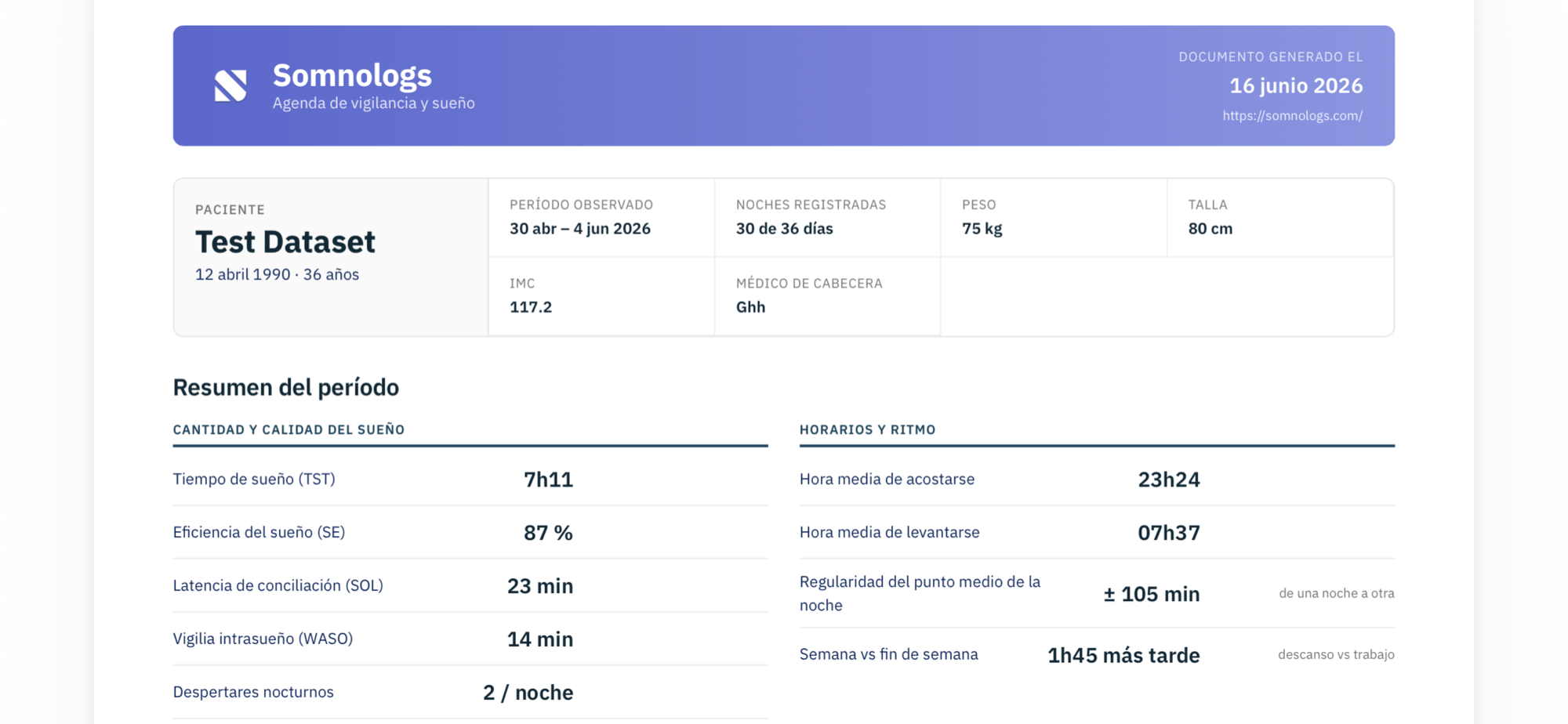Click 'Eficiencia del sueño (SE)' row label
The height and width of the screenshot is (724, 1568).
click(x=259, y=532)
